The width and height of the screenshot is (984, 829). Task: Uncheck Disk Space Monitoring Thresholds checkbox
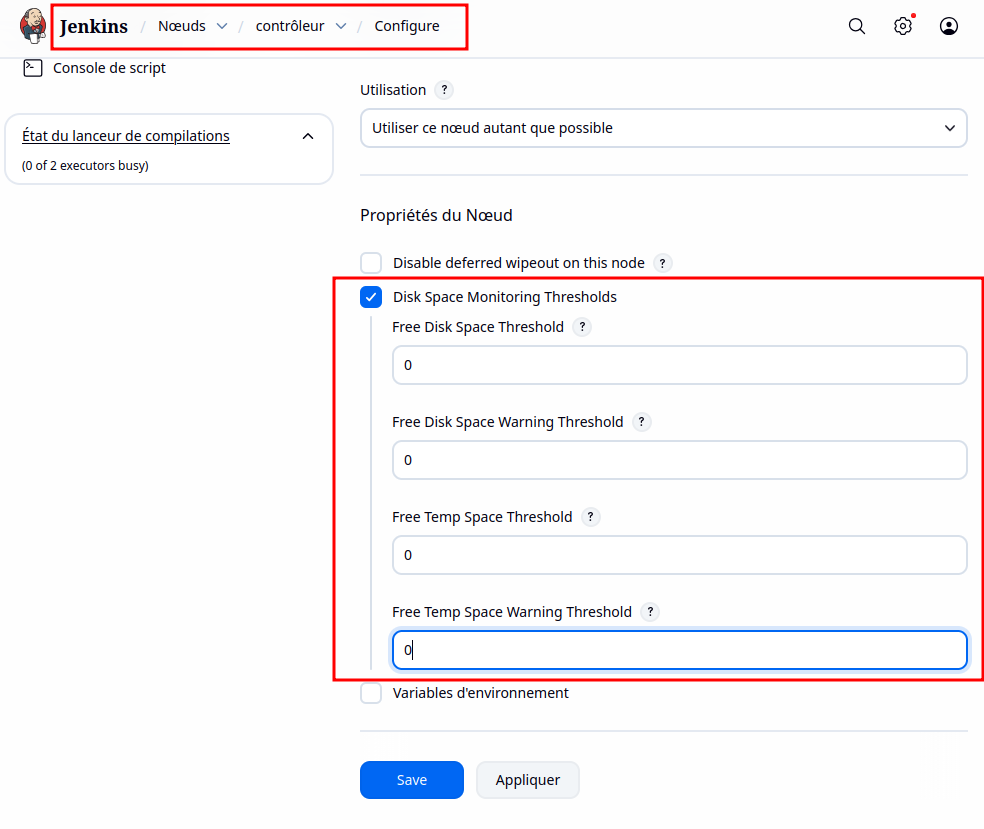tap(371, 297)
